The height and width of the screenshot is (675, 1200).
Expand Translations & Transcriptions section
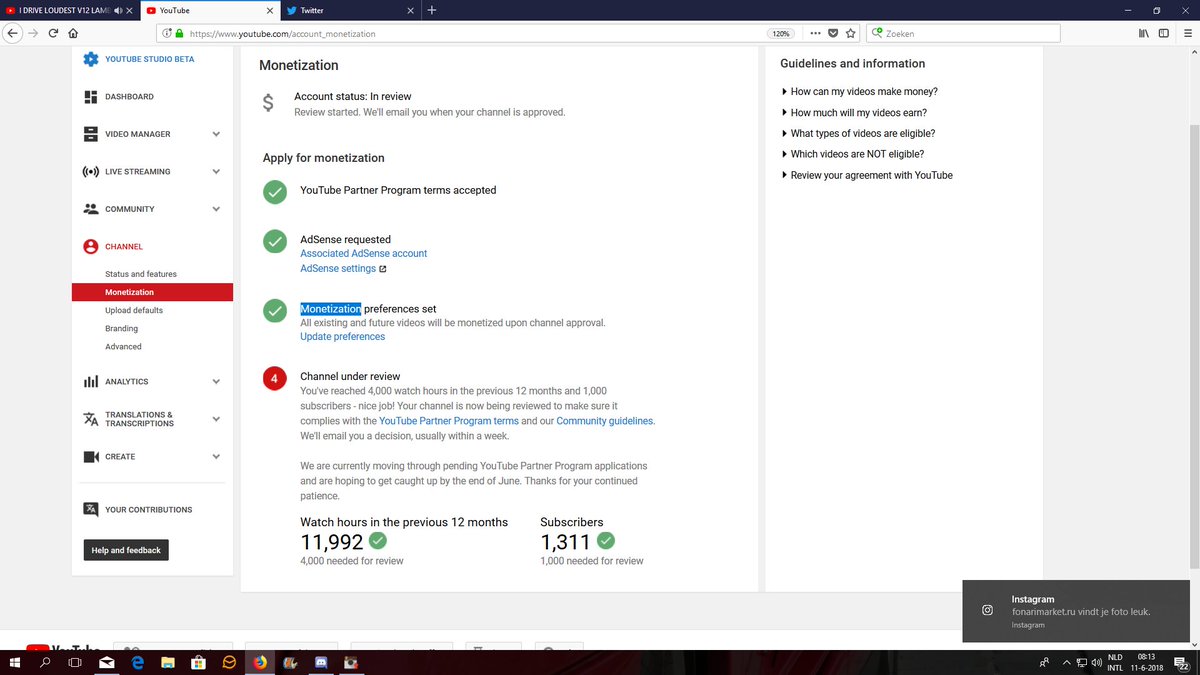pos(216,419)
